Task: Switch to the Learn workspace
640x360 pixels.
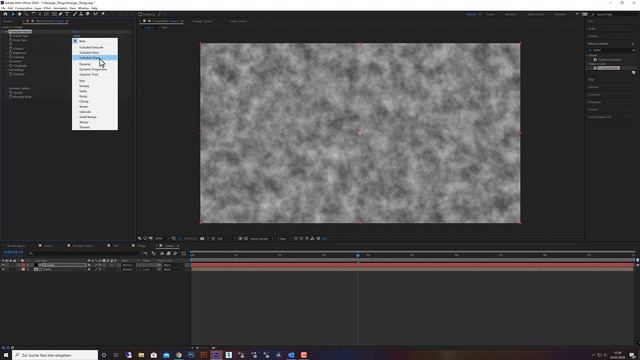Action: [x=490, y=14]
